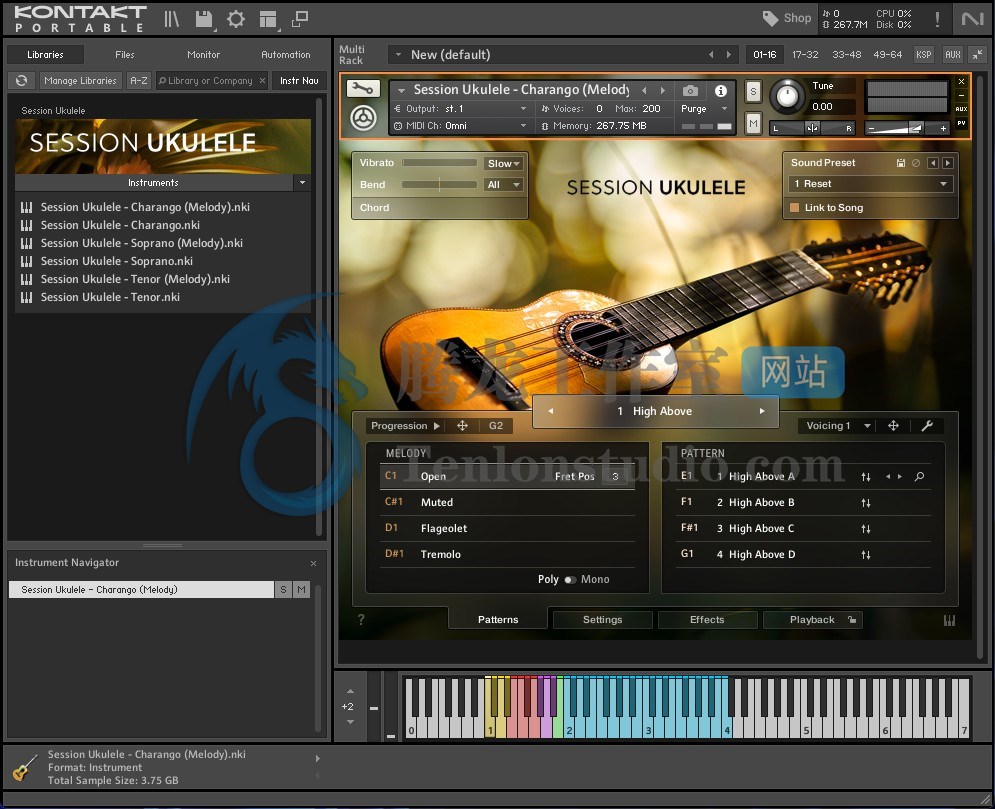Screen dimensions: 995x809
Task: Click the snapshot camera icon
Action: coord(690,91)
